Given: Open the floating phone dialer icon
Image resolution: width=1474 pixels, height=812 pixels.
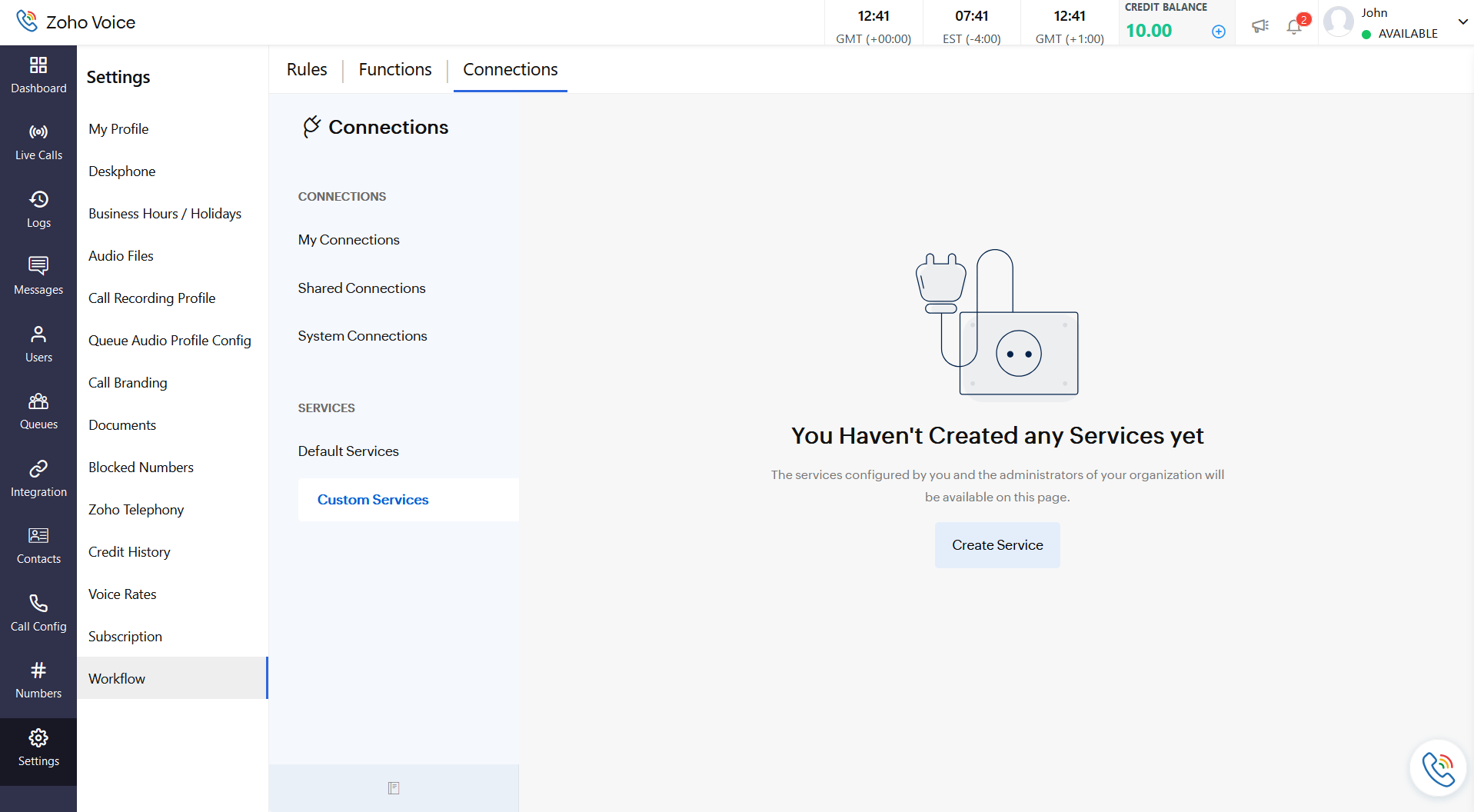Looking at the screenshot, I should [x=1438, y=768].
